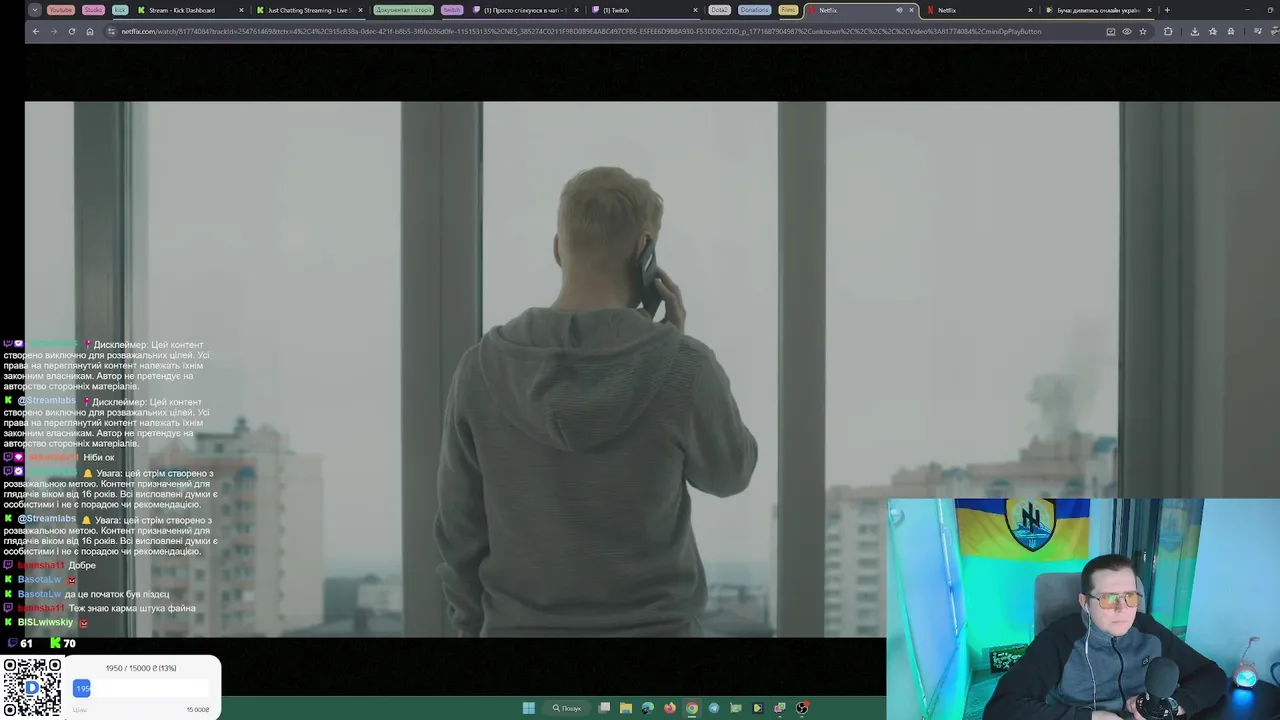Switch to Just Chatting Streaming tab
Viewport: 1280px width, 720px height.
pyautogui.click(x=308, y=10)
